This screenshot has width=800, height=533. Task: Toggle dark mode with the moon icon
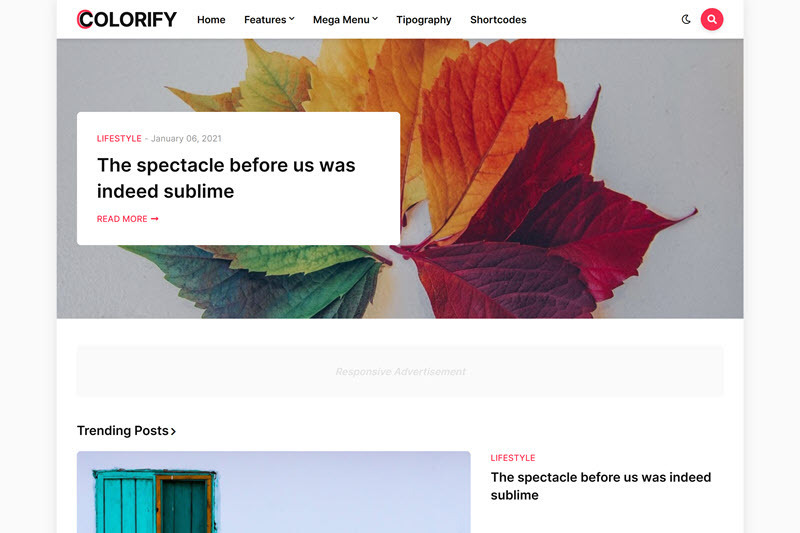[x=686, y=19]
